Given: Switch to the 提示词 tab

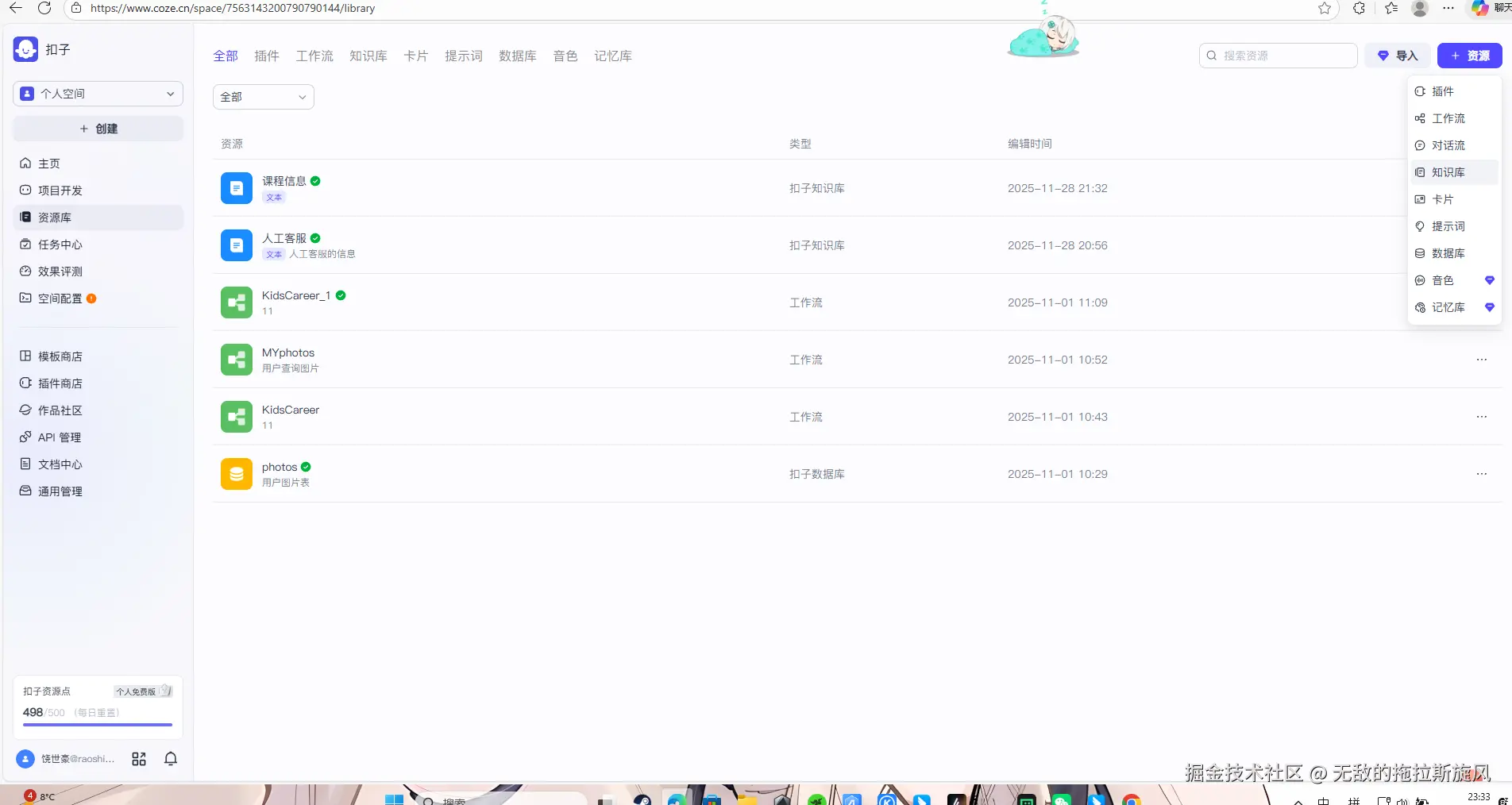Looking at the screenshot, I should 464,56.
